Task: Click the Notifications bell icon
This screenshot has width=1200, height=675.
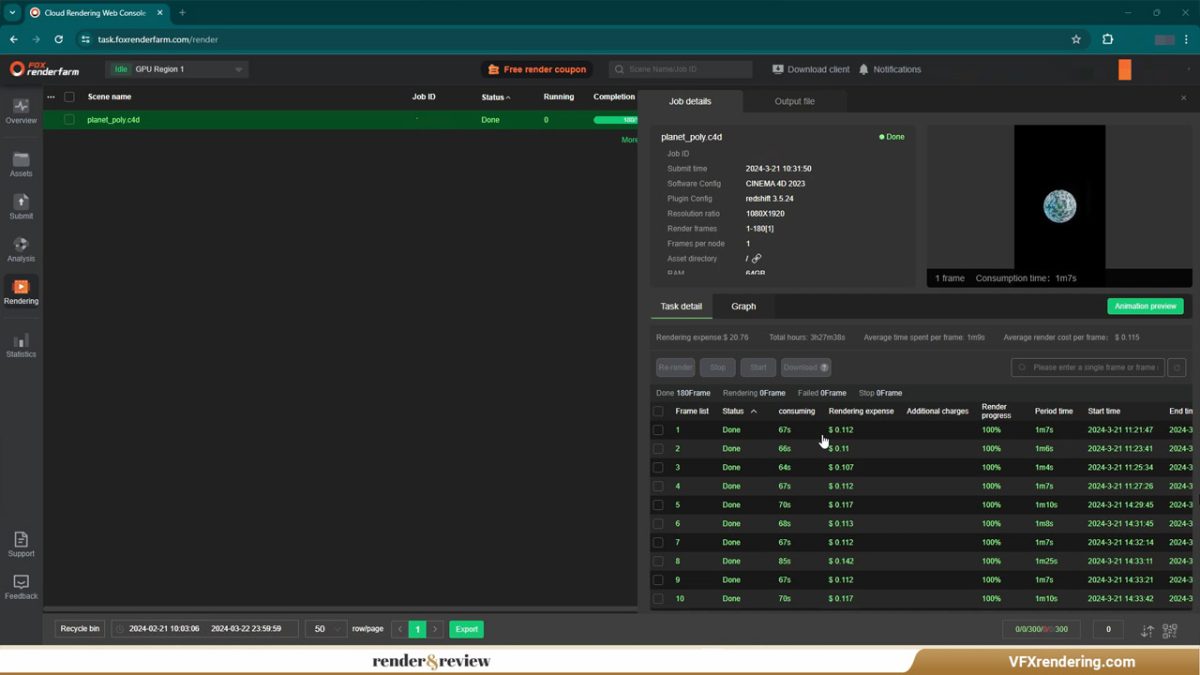Action: (864, 69)
